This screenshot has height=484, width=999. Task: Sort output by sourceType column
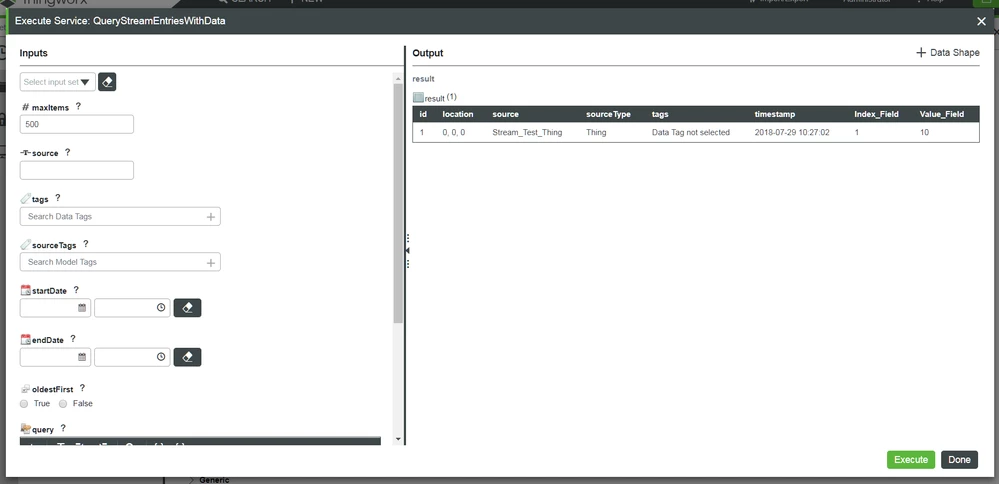608,114
